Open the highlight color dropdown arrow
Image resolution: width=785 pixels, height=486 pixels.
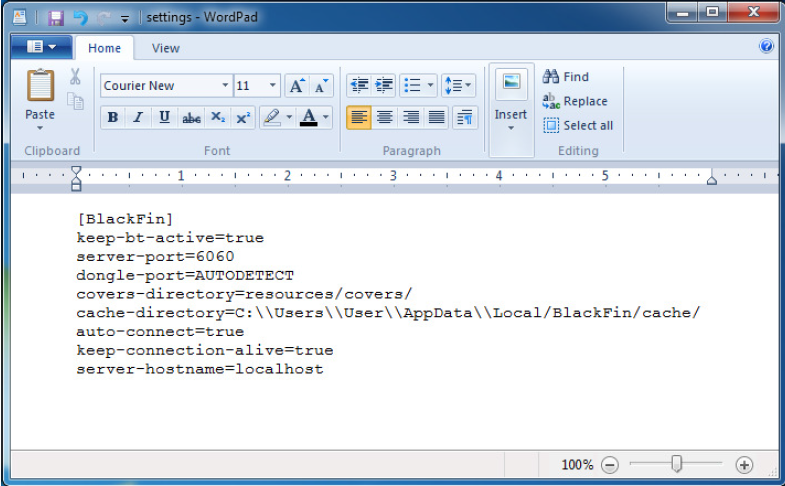click(x=289, y=118)
